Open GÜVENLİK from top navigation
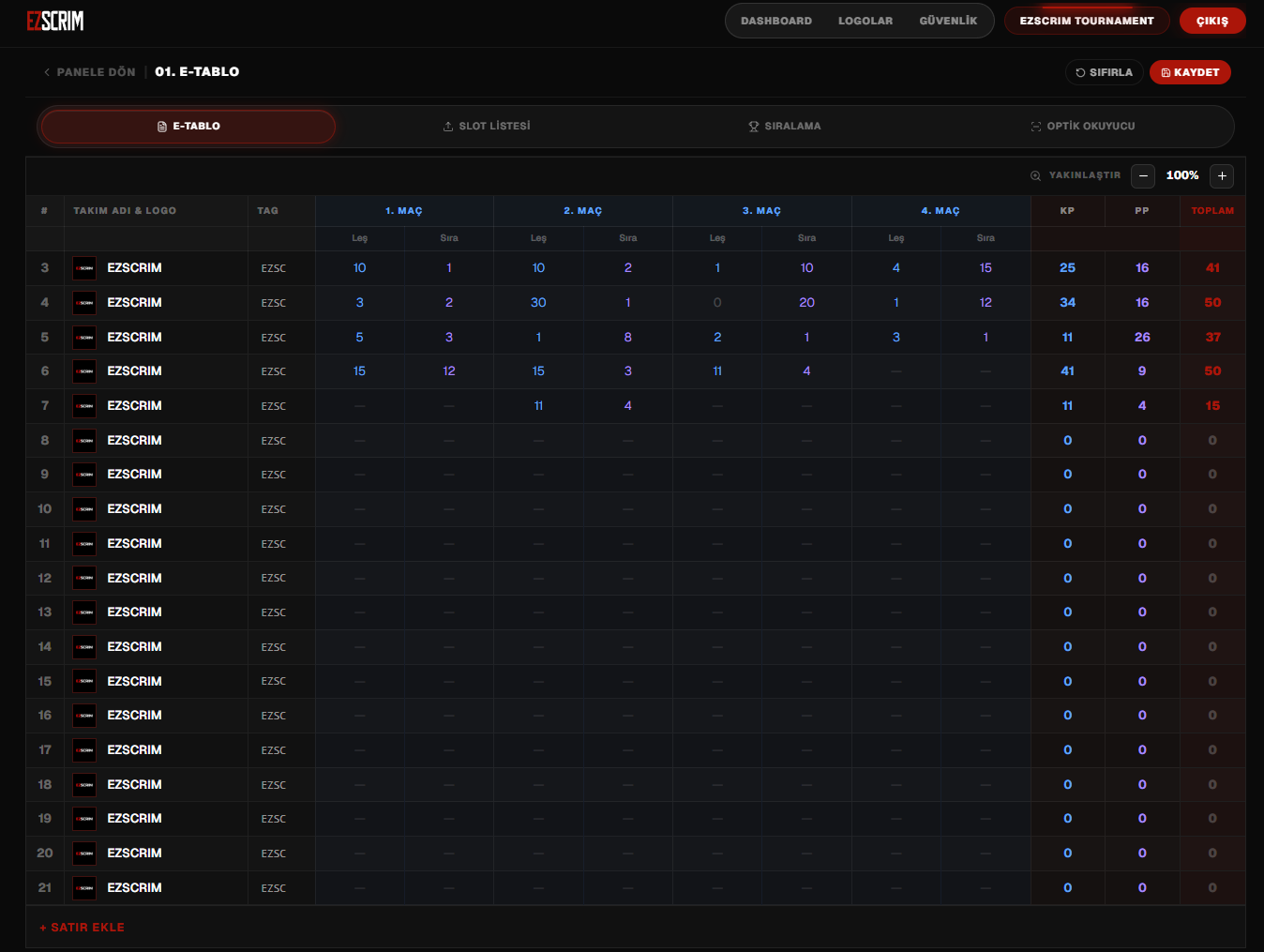Viewport: 1264px width, 952px height. [x=948, y=21]
